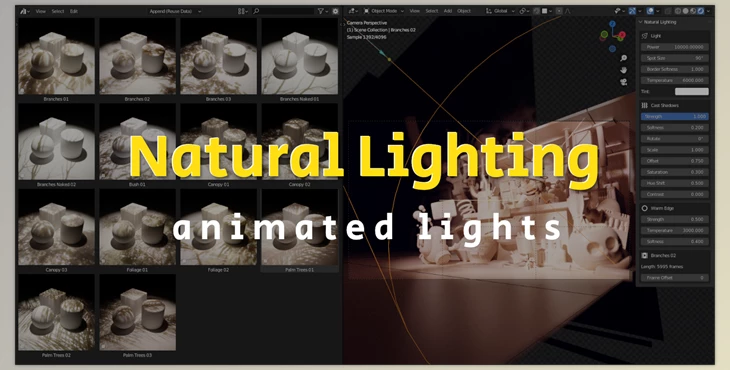Screen dimensions: 730x370
Task: Click the light Tint color swatch
Action: (691, 92)
